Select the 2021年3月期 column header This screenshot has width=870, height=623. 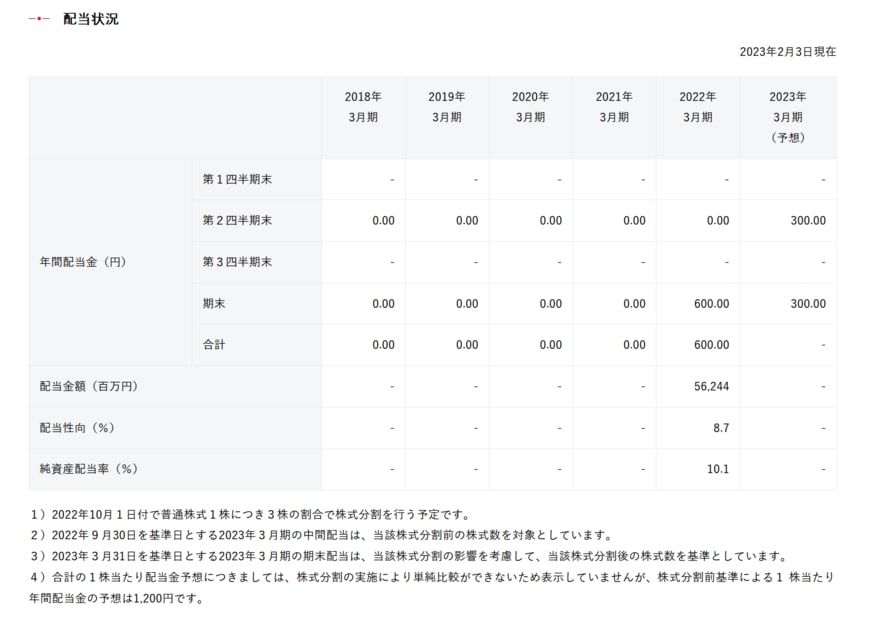614,107
